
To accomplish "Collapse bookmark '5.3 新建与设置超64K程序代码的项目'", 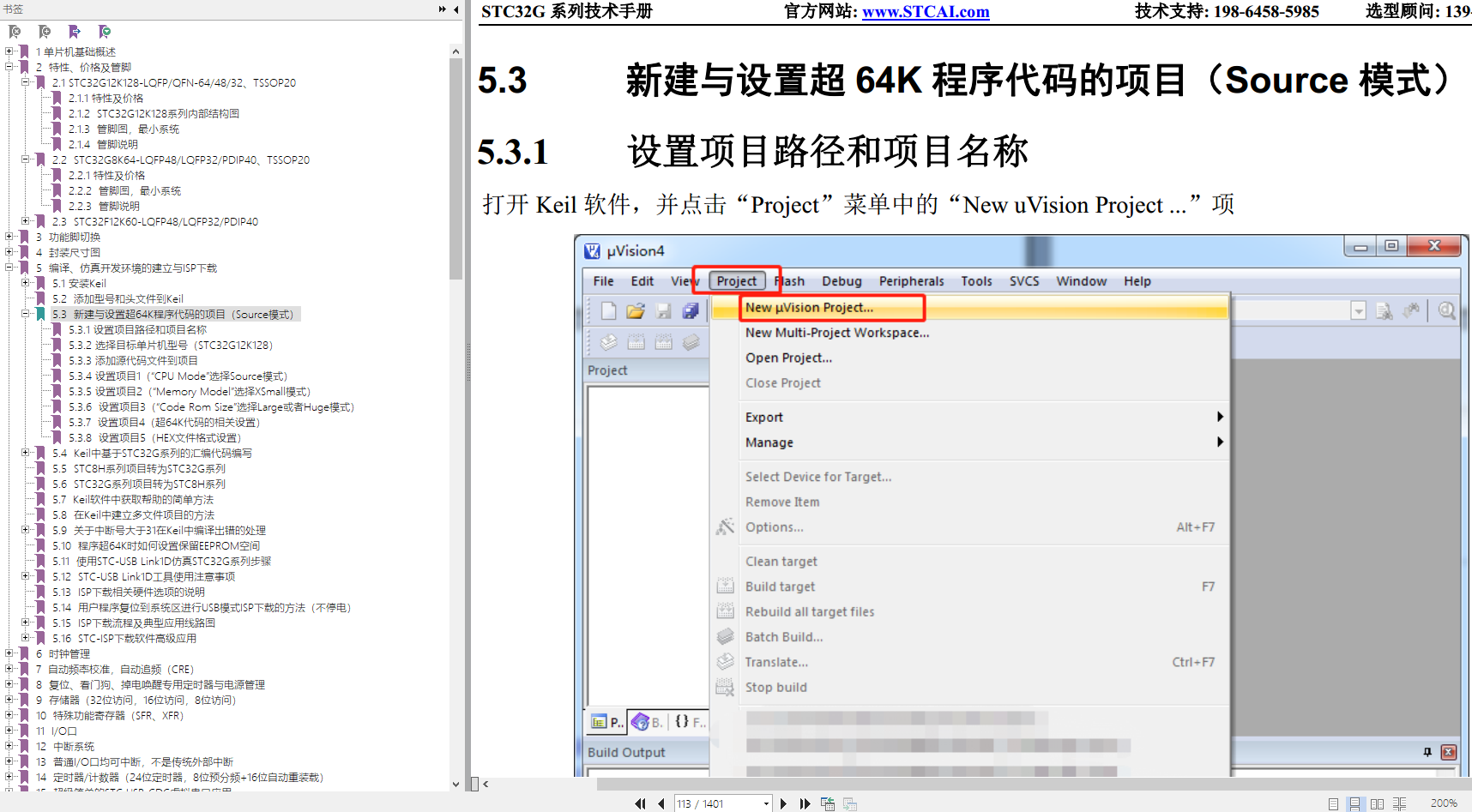I will click(25, 315).
